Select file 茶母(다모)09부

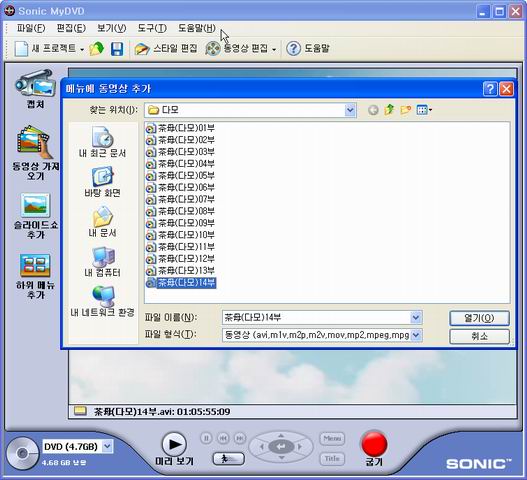[x=180, y=223]
